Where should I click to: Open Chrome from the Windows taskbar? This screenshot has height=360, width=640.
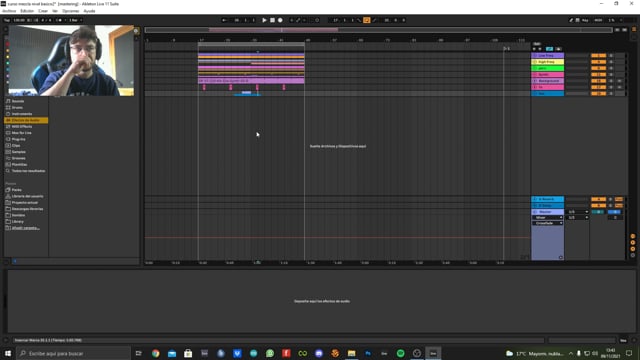point(156,353)
